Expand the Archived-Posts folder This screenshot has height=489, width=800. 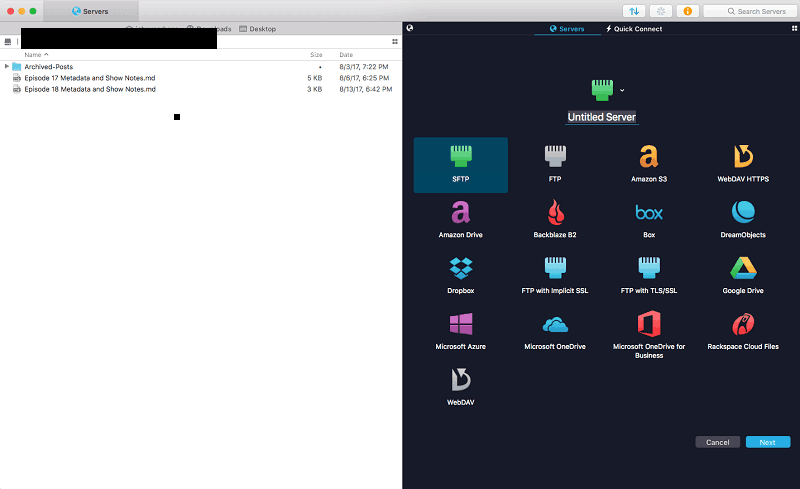[7, 66]
